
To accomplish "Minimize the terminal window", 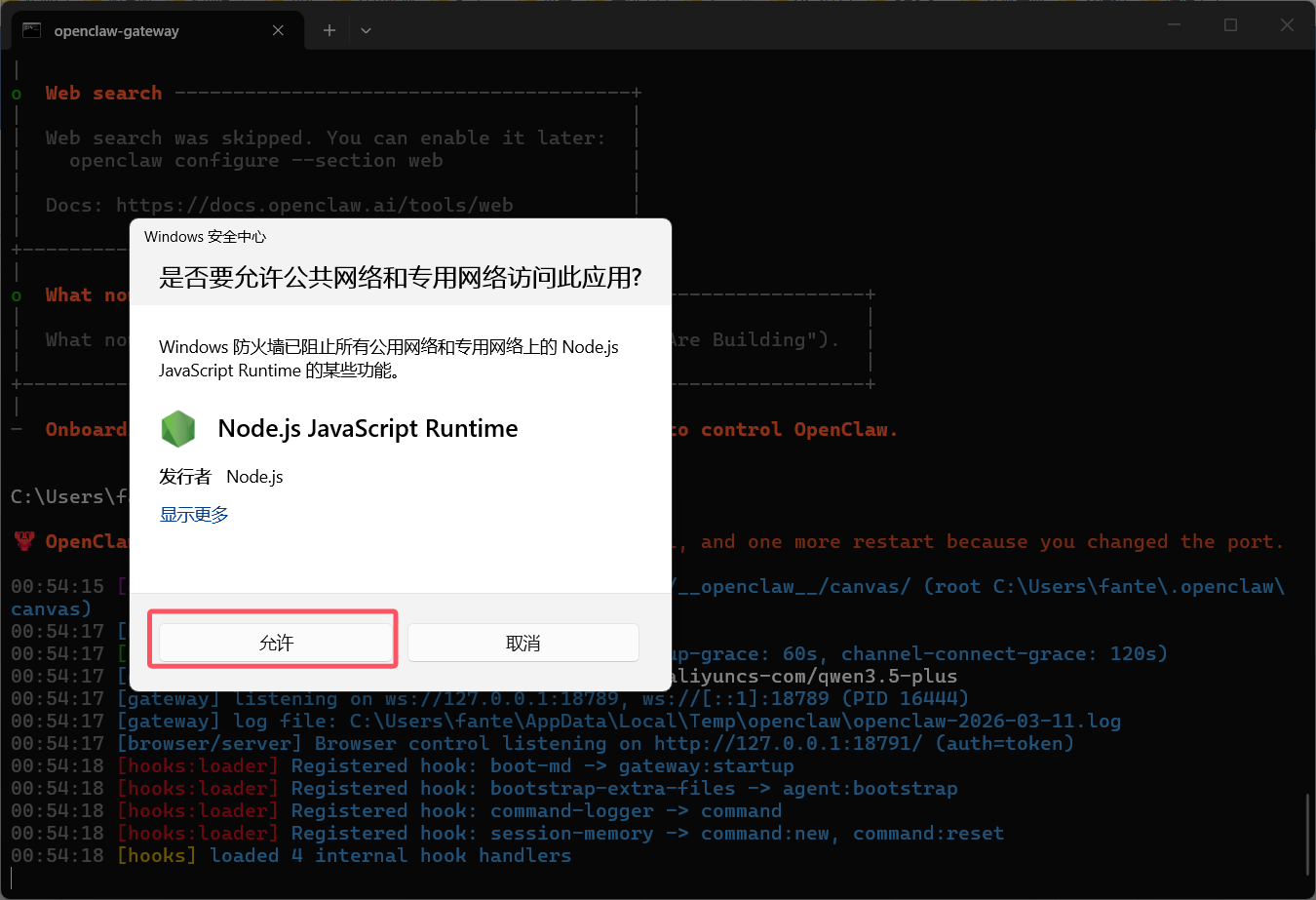I will click(1175, 25).
